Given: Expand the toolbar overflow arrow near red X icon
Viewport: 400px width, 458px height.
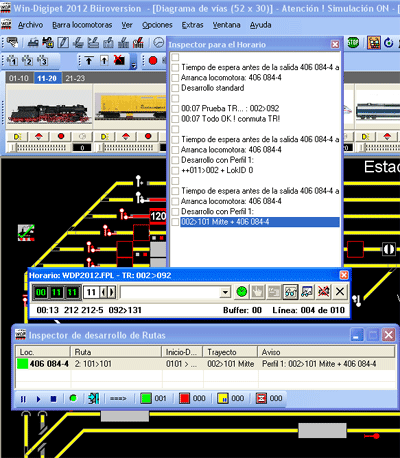Looking at the screenshot, I should tap(133, 65).
